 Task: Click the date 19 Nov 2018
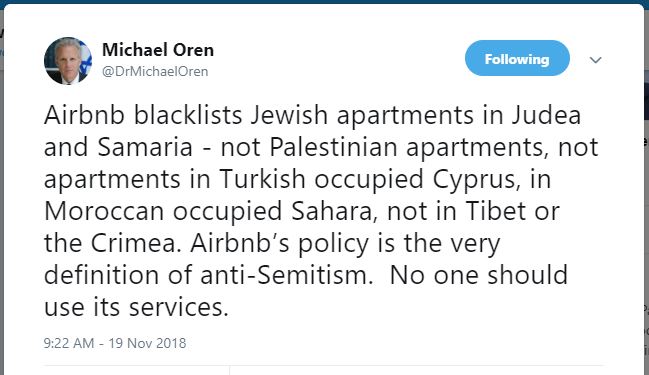[x=147, y=343]
